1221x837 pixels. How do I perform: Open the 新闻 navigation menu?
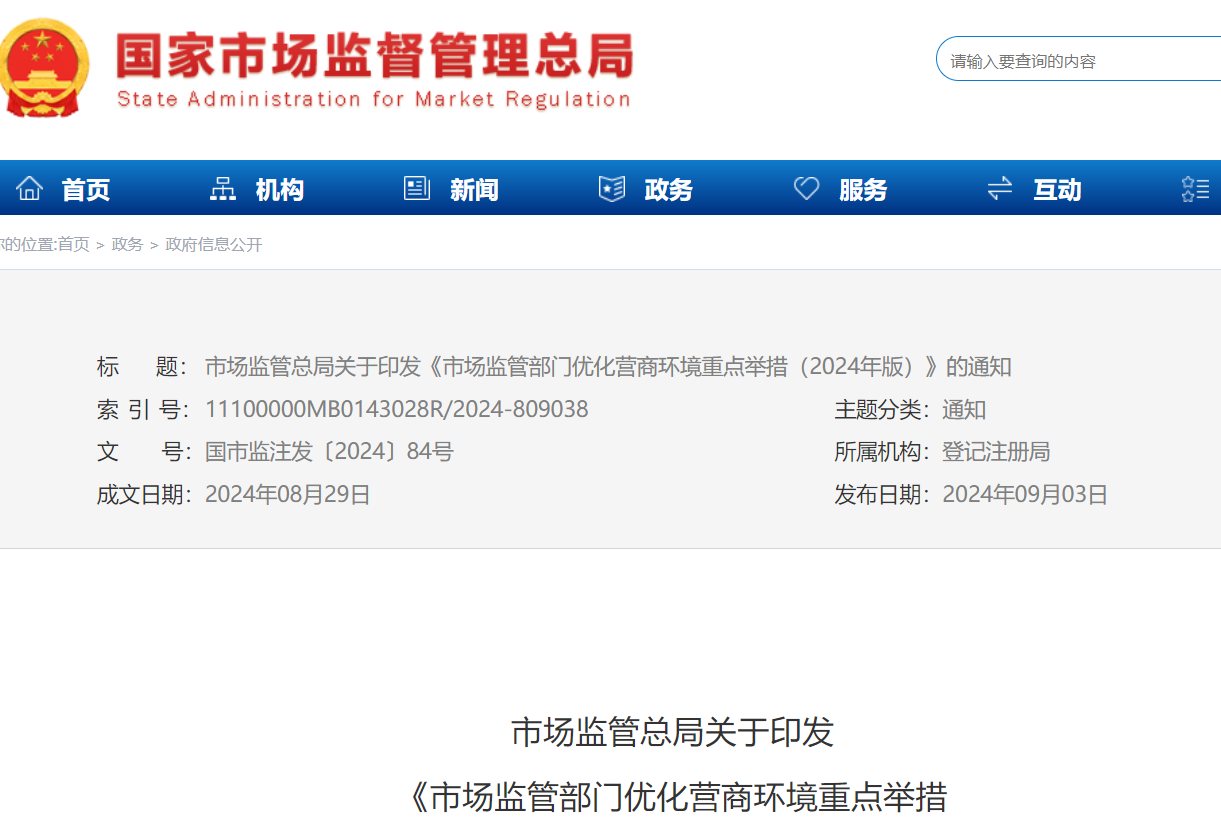point(474,189)
